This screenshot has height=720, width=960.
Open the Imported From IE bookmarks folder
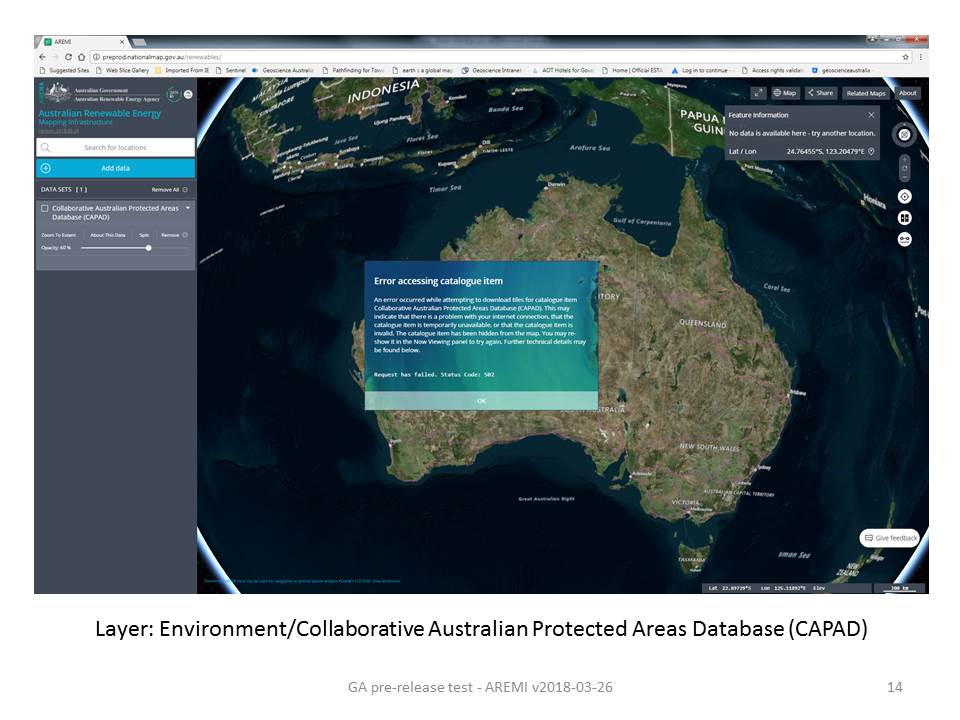182,70
